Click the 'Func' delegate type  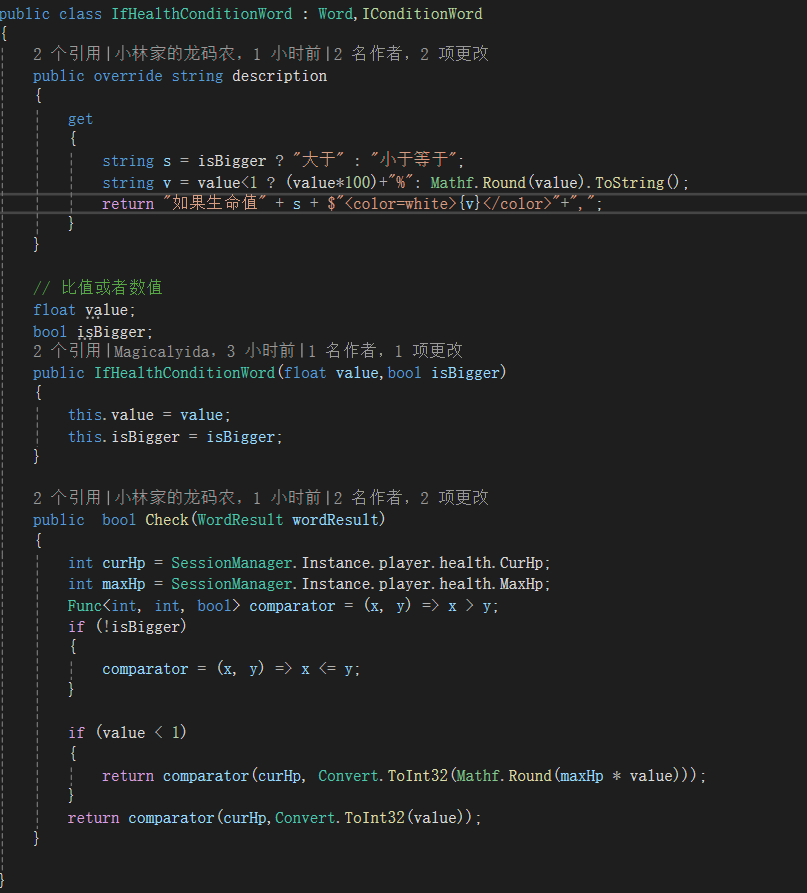[85, 605]
